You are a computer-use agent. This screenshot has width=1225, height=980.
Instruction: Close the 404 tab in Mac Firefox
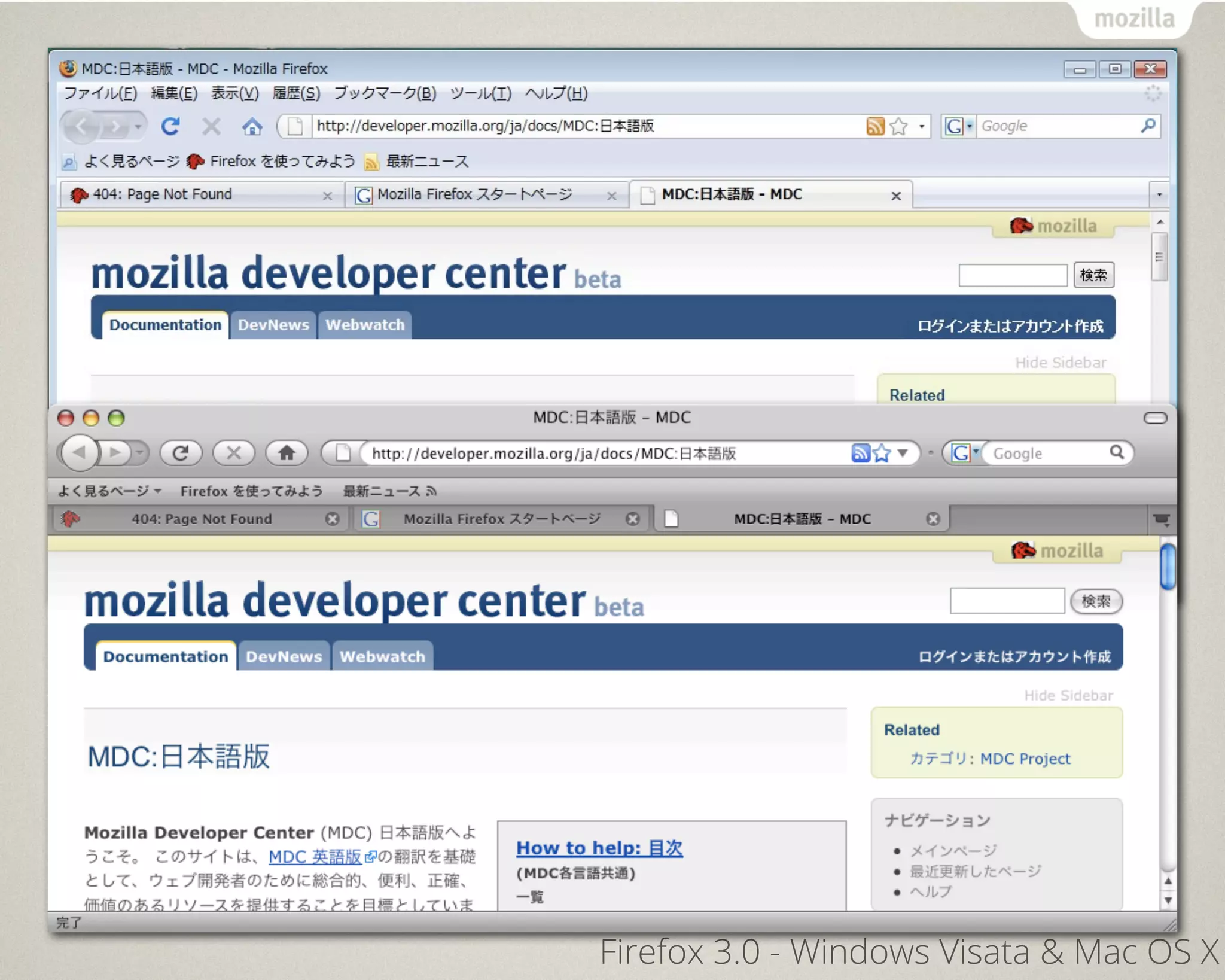tap(333, 519)
